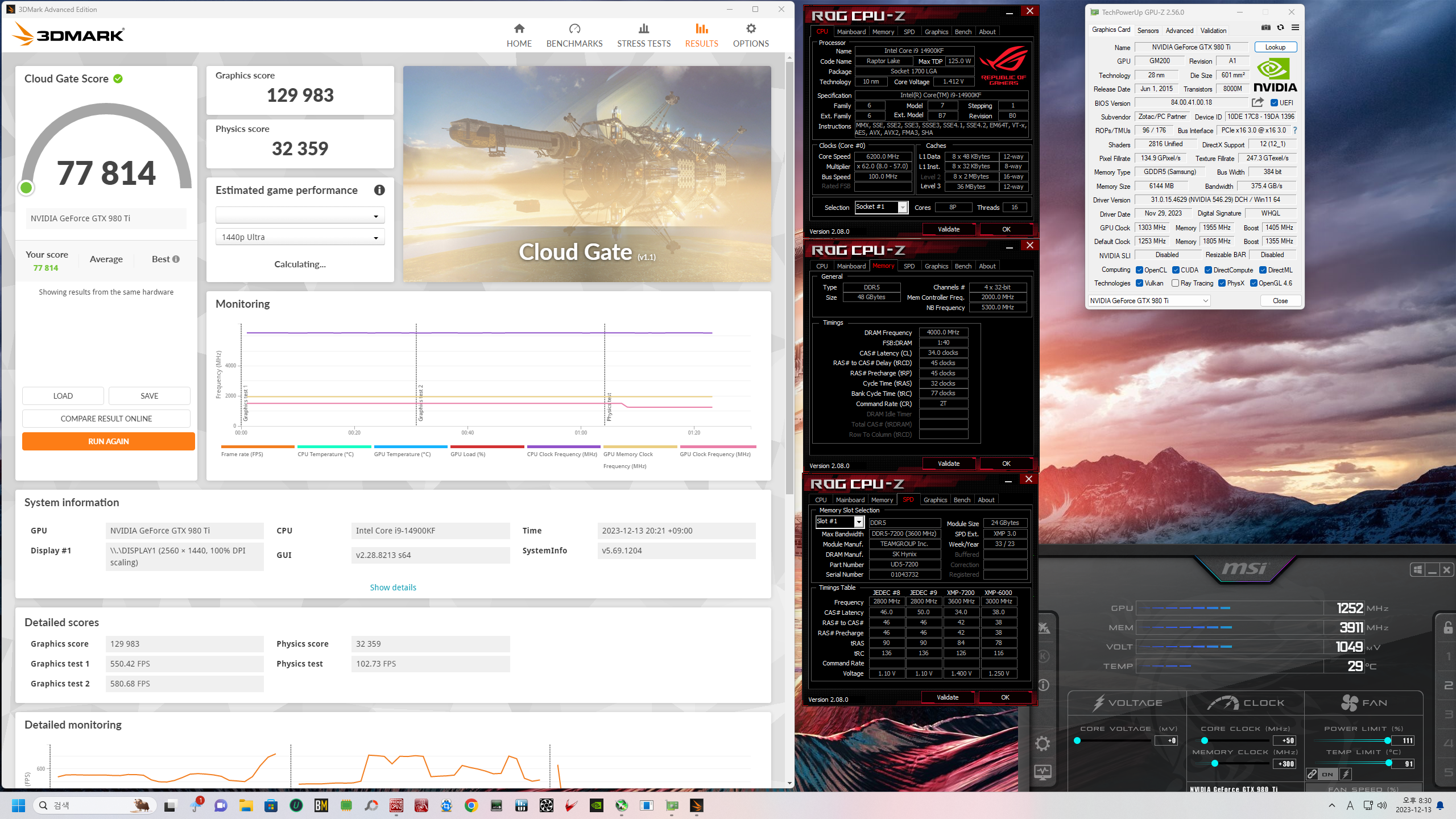The height and width of the screenshot is (819, 1456).
Task: Click Show details link
Action: (x=393, y=588)
